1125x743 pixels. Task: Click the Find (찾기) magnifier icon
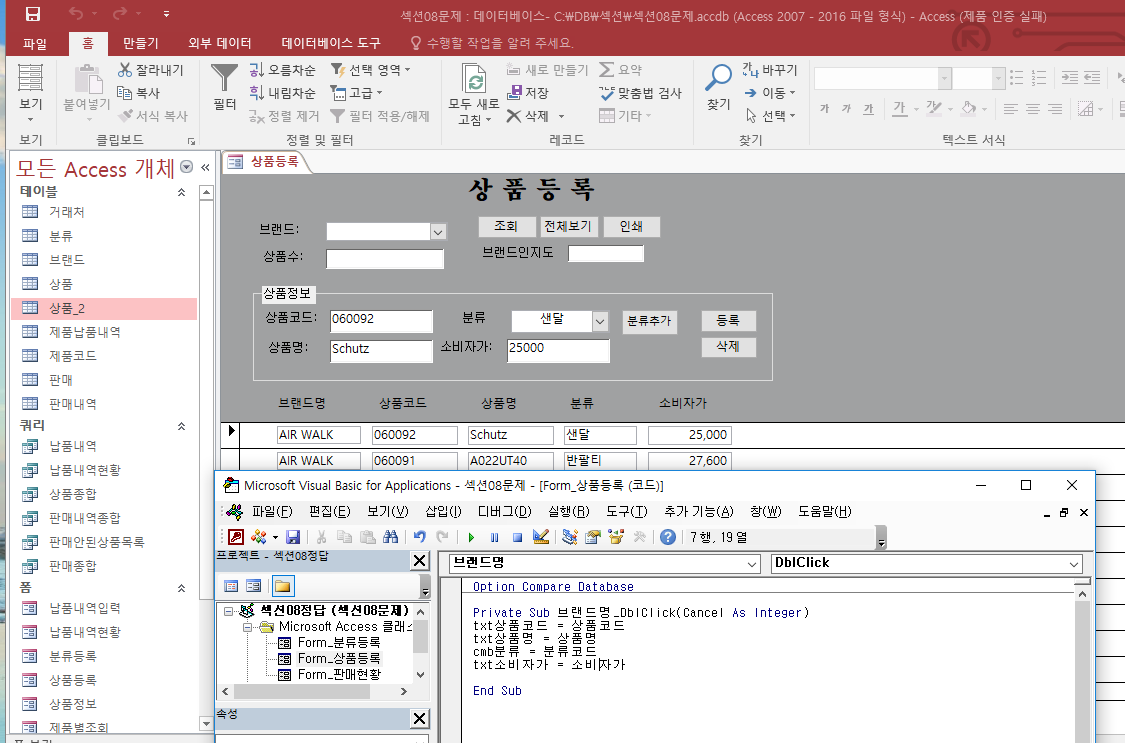coord(719,80)
